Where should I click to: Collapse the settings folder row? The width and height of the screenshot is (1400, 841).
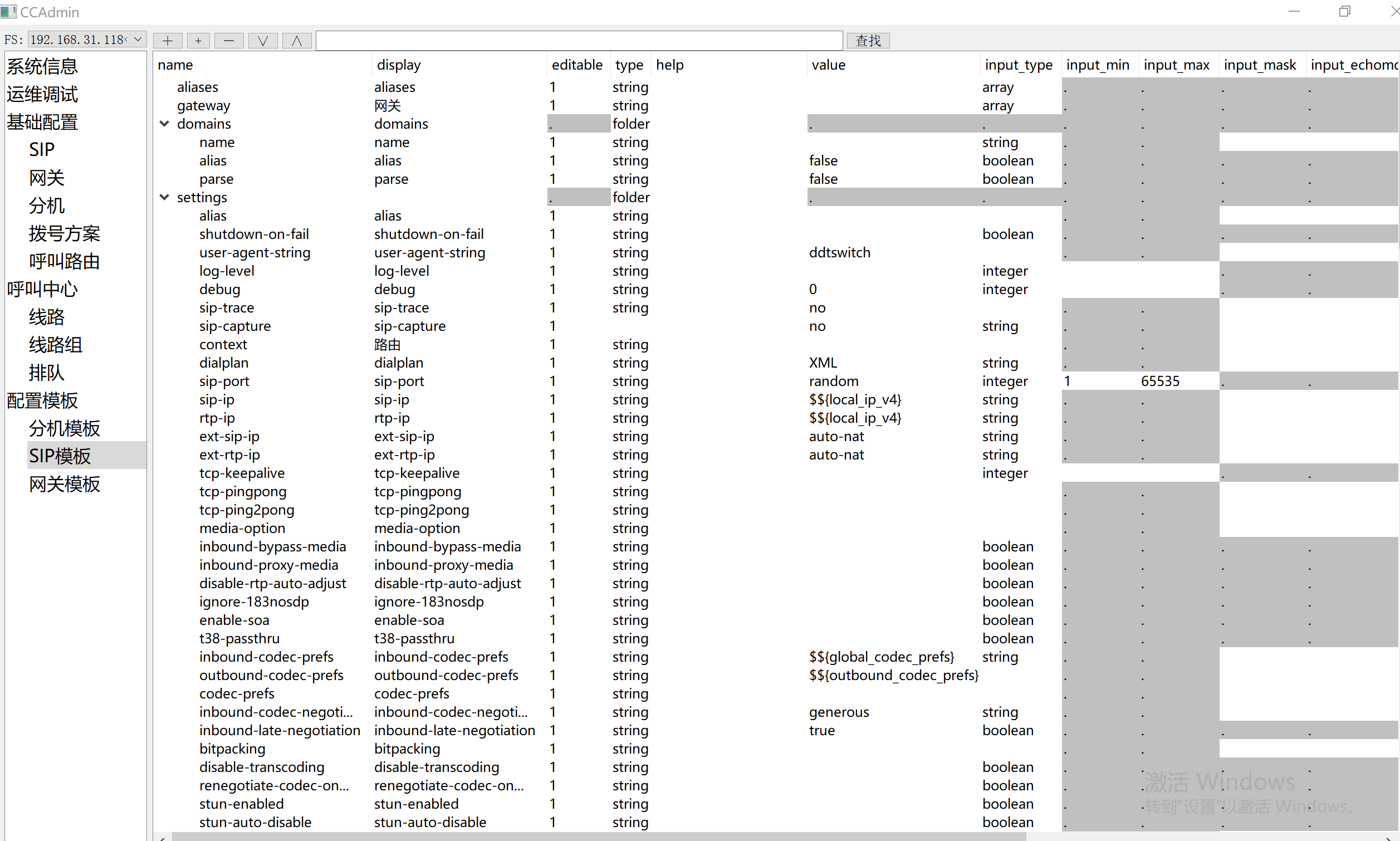[164, 197]
